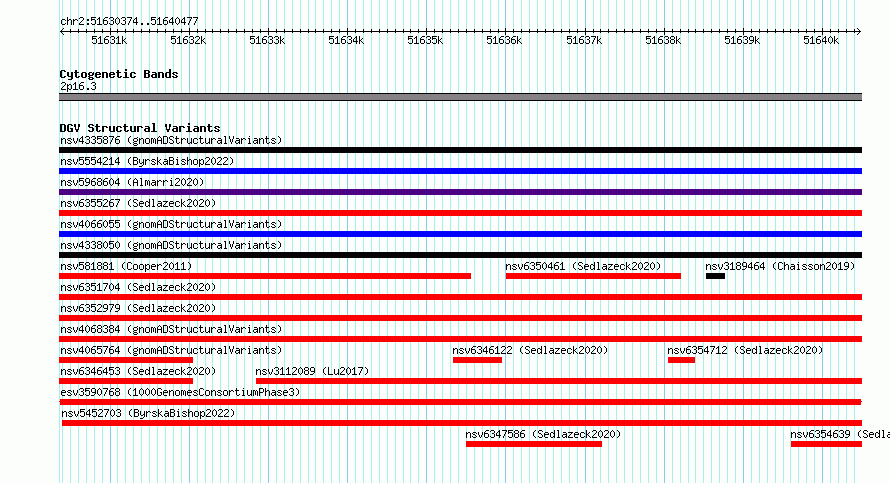Click the 51636k ruler tick label
The width and height of the screenshot is (890, 483).
(x=504, y=40)
